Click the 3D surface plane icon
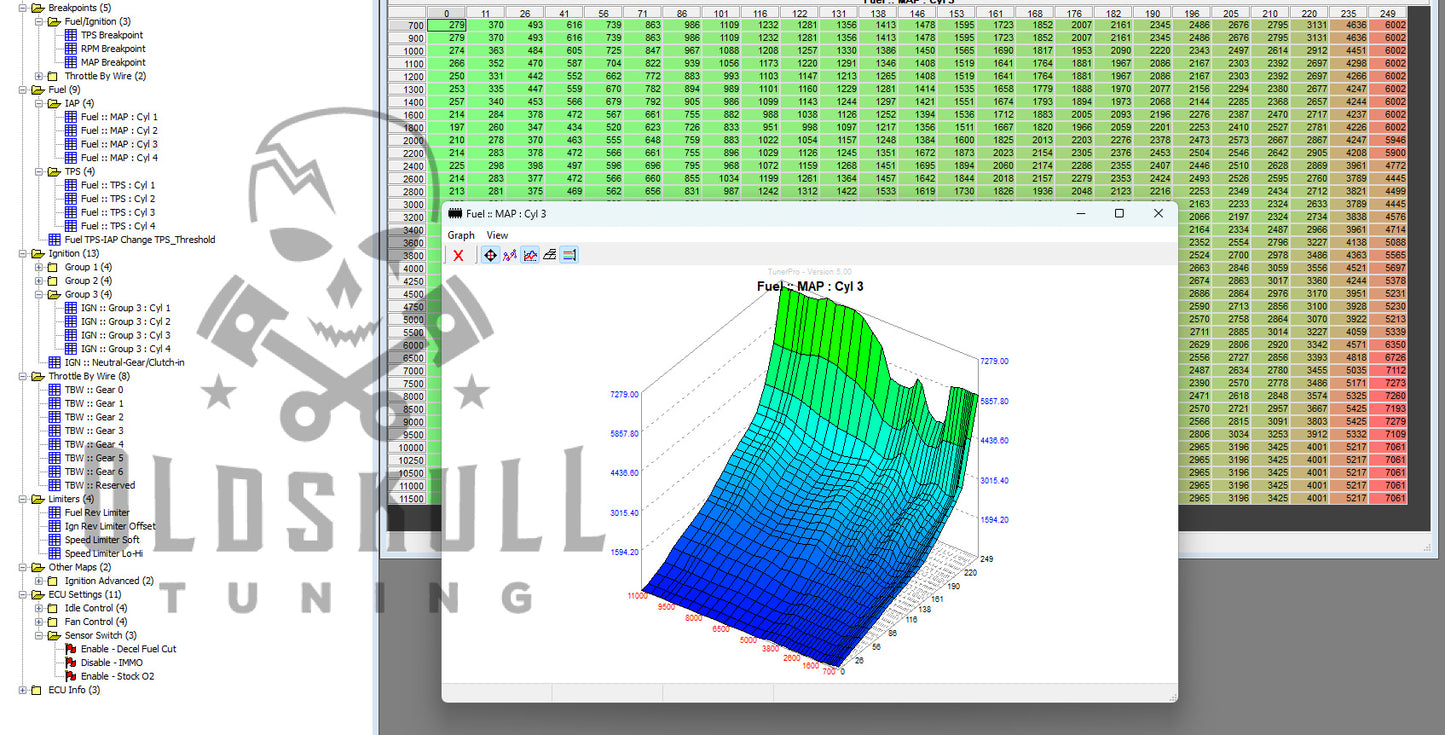The height and width of the screenshot is (735, 1445). coord(549,255)
